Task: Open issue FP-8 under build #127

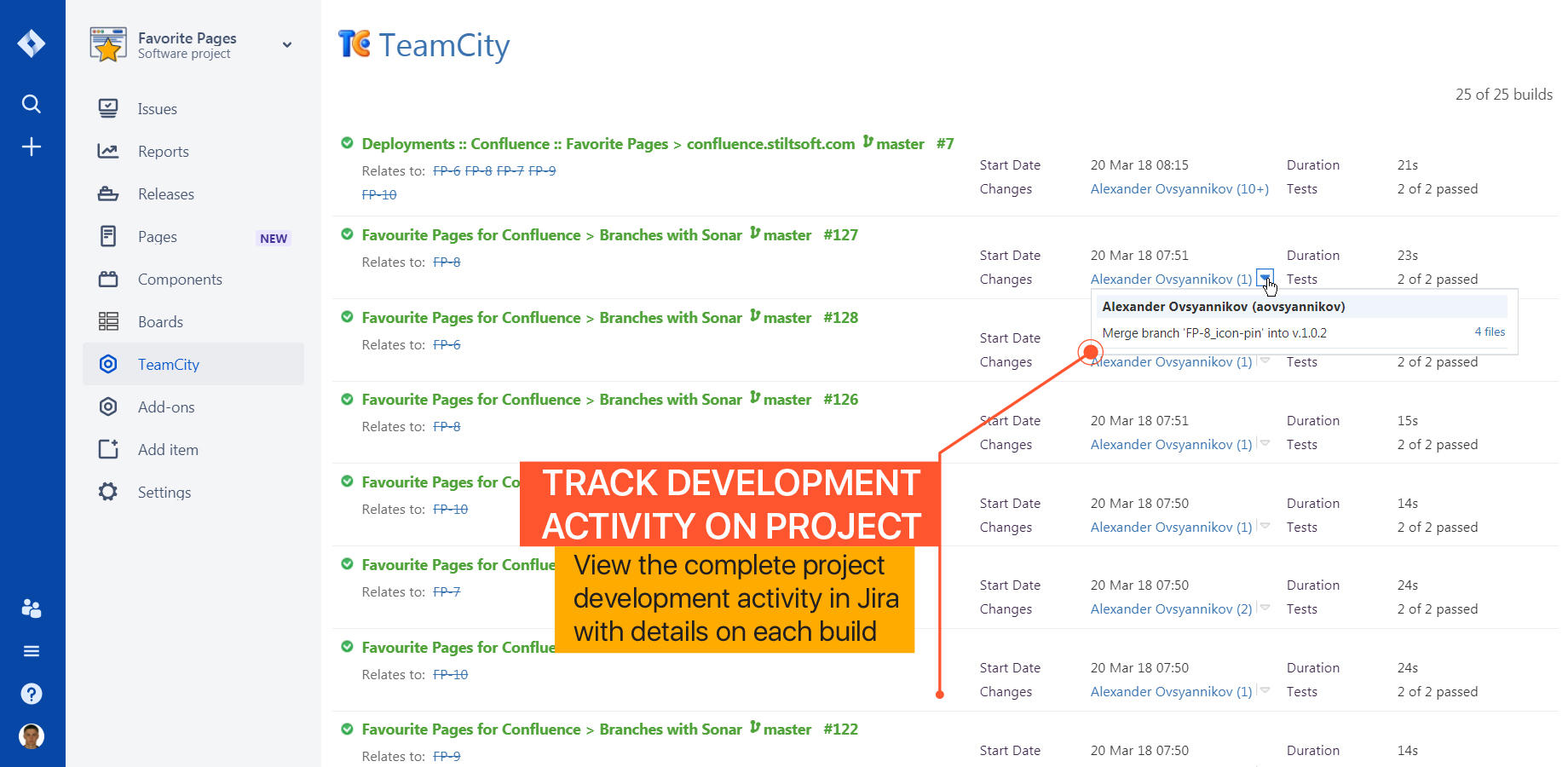Action: (447, 262)
